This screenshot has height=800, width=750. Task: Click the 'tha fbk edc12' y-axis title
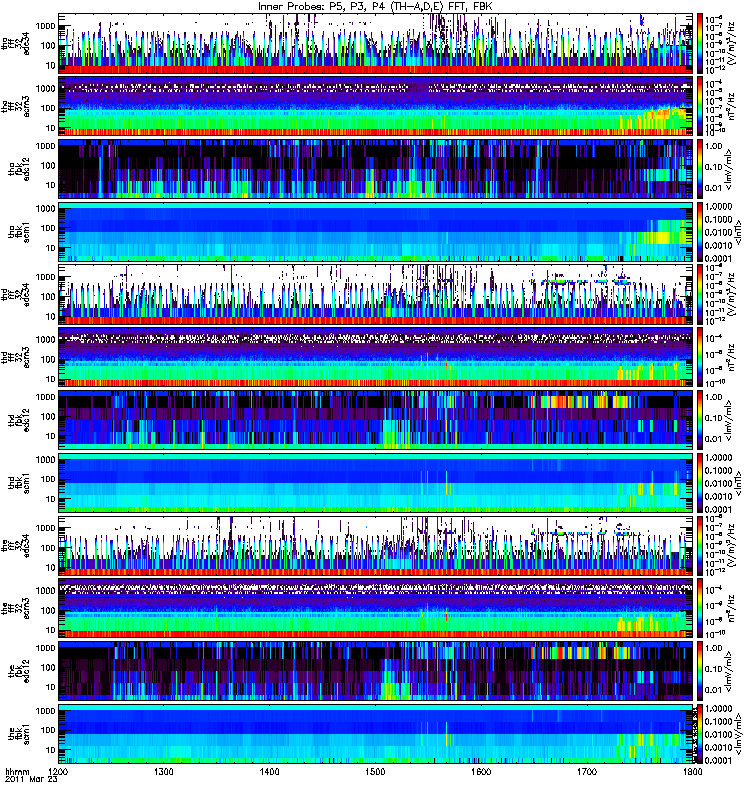(x=19, y=169)
